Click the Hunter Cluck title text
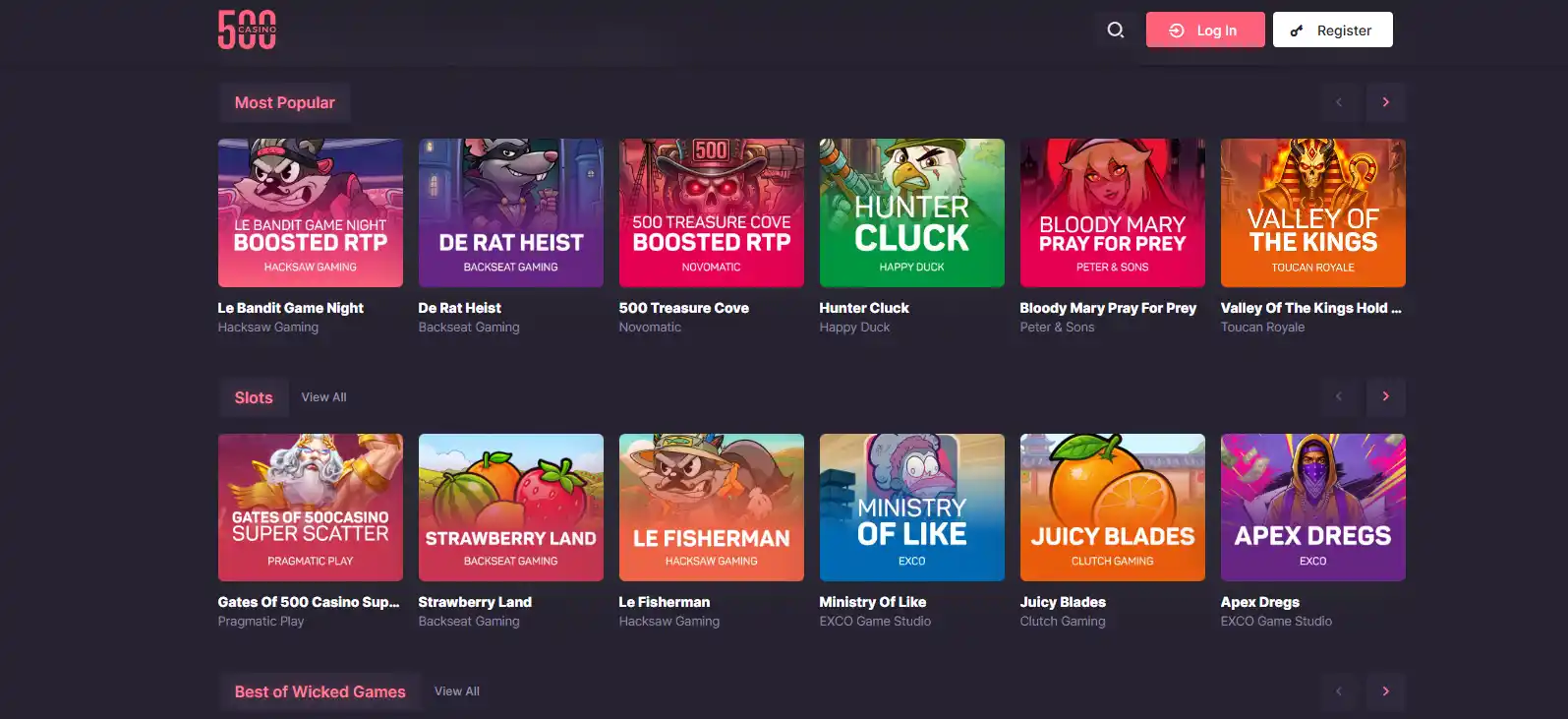Screen dimensions: 1568x719 click(864, 308)
